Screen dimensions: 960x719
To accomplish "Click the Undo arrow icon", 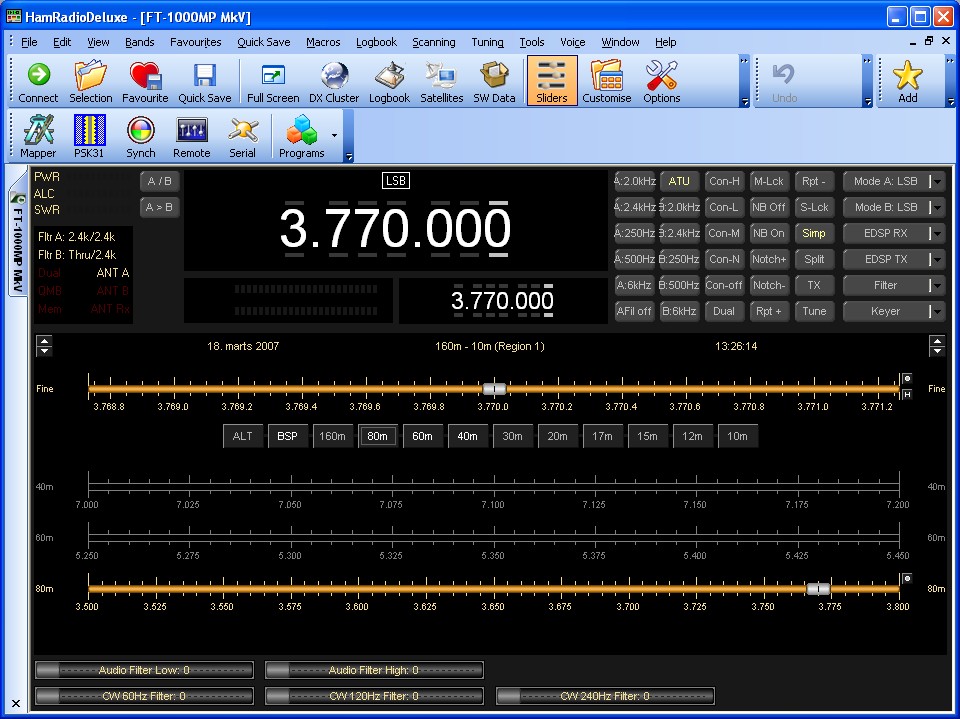I will (x=784, y=81).
